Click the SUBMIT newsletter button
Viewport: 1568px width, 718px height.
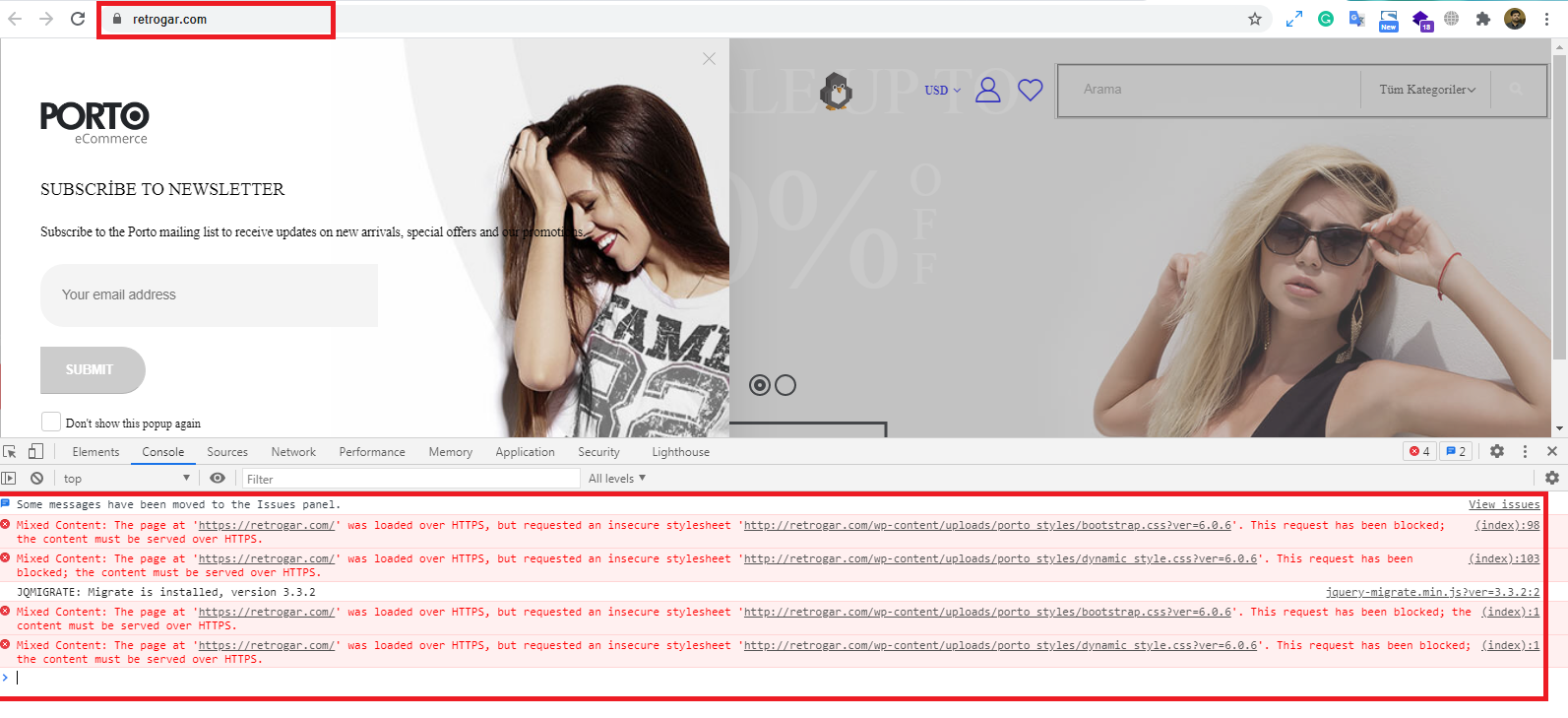point(93,370)
